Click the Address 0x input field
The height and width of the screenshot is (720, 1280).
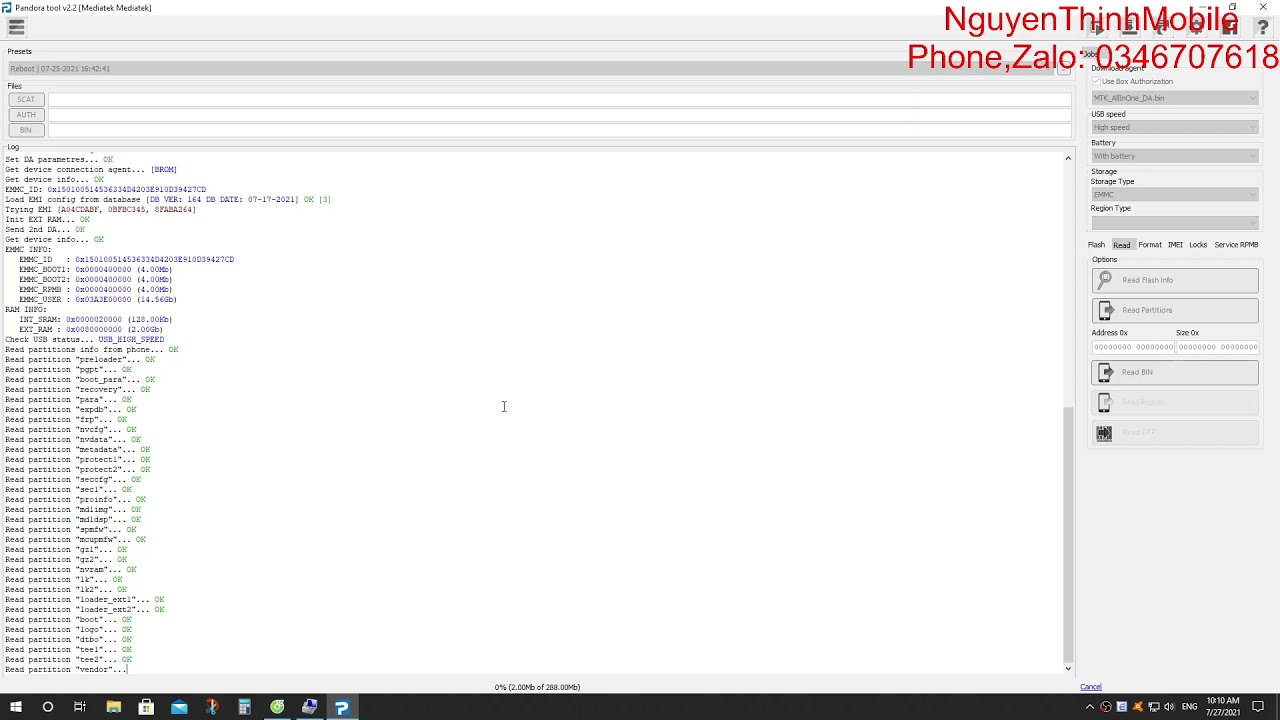point(1133,347)
